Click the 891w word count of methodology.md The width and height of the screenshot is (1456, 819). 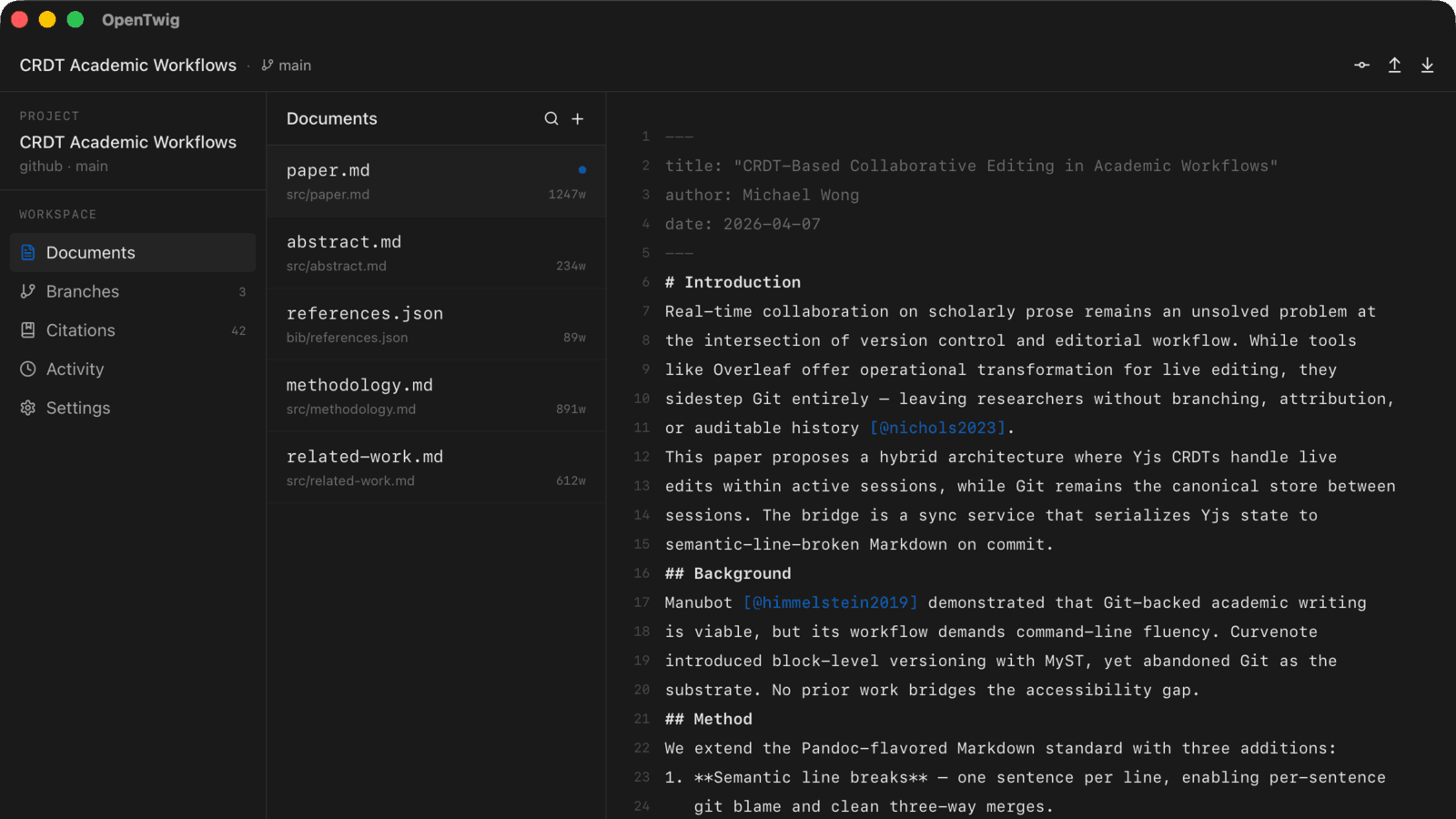571,409
